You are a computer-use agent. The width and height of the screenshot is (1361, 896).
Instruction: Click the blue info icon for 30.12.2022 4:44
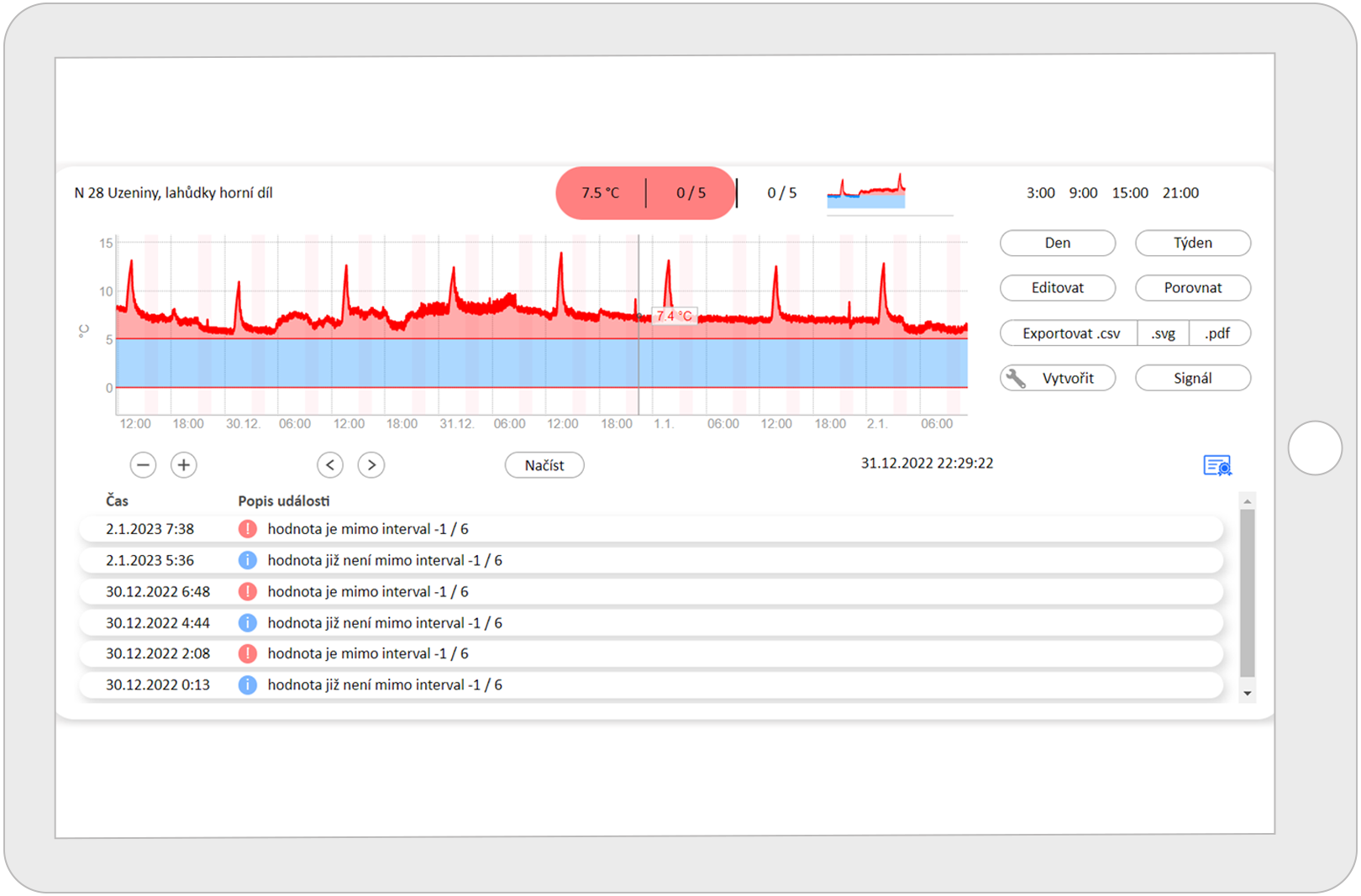tap(247, 622)
